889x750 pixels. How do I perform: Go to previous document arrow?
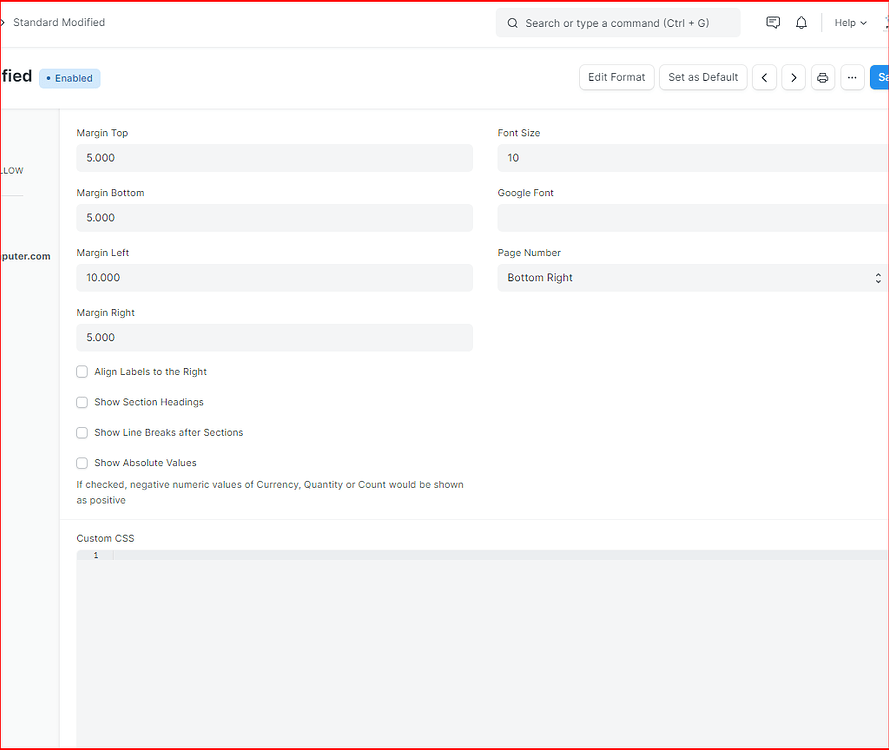764,78
